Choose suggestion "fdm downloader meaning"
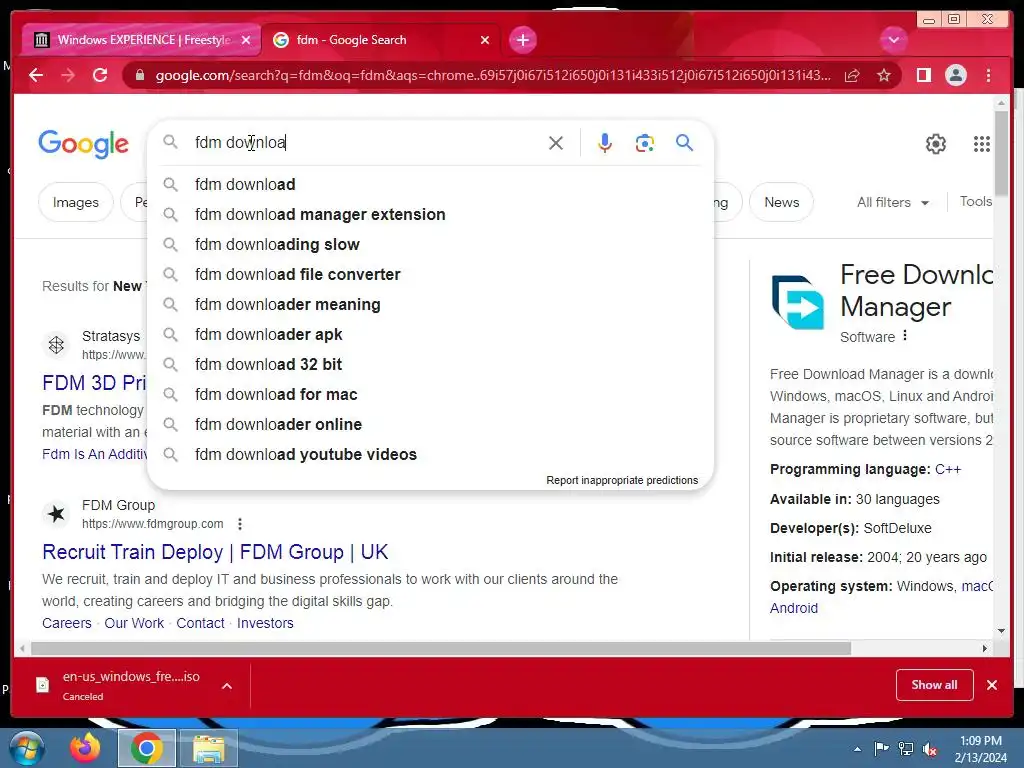The width and height of the screenshot is (1024, 768). pyautogui.click(x=431, y=305)
